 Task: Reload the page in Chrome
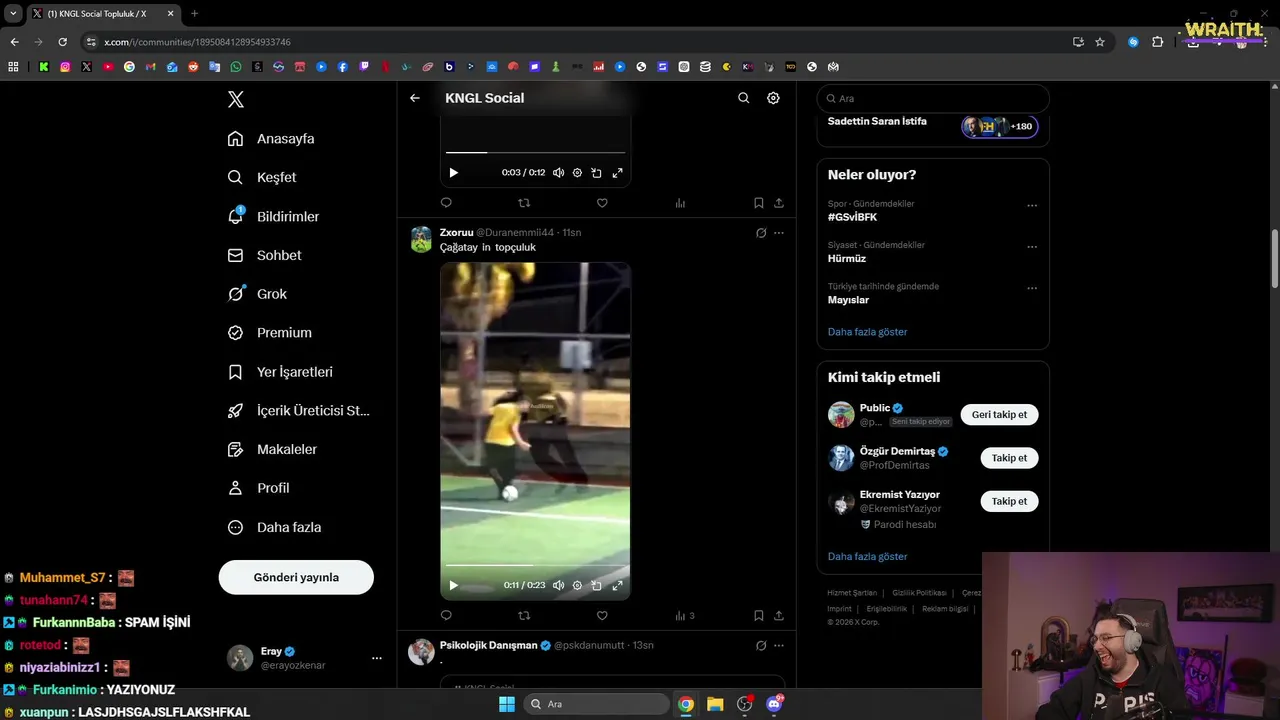pyautogui.click(x=62, y=42)
